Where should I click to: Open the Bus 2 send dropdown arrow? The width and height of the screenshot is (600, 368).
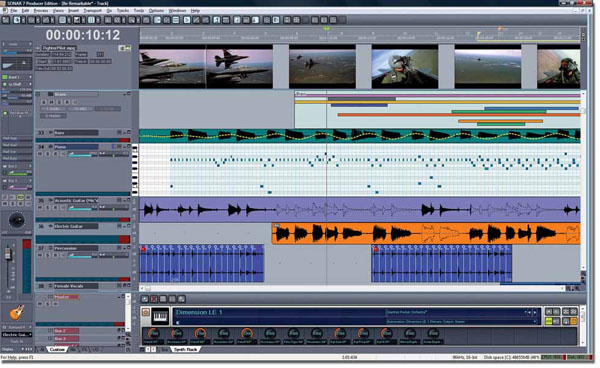30,166
